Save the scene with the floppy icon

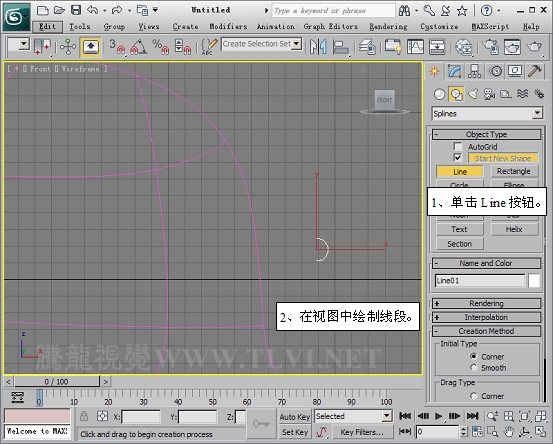click(x=76, y=10)
